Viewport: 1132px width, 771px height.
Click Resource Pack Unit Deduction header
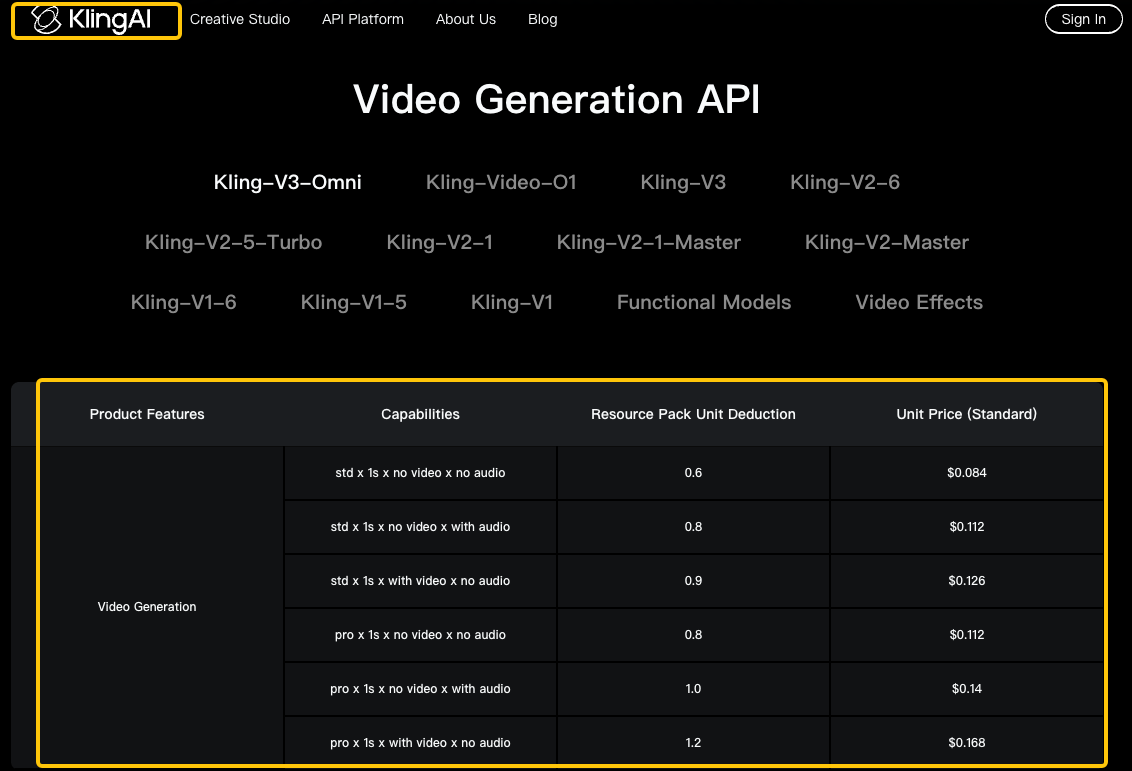coord(693,414)
